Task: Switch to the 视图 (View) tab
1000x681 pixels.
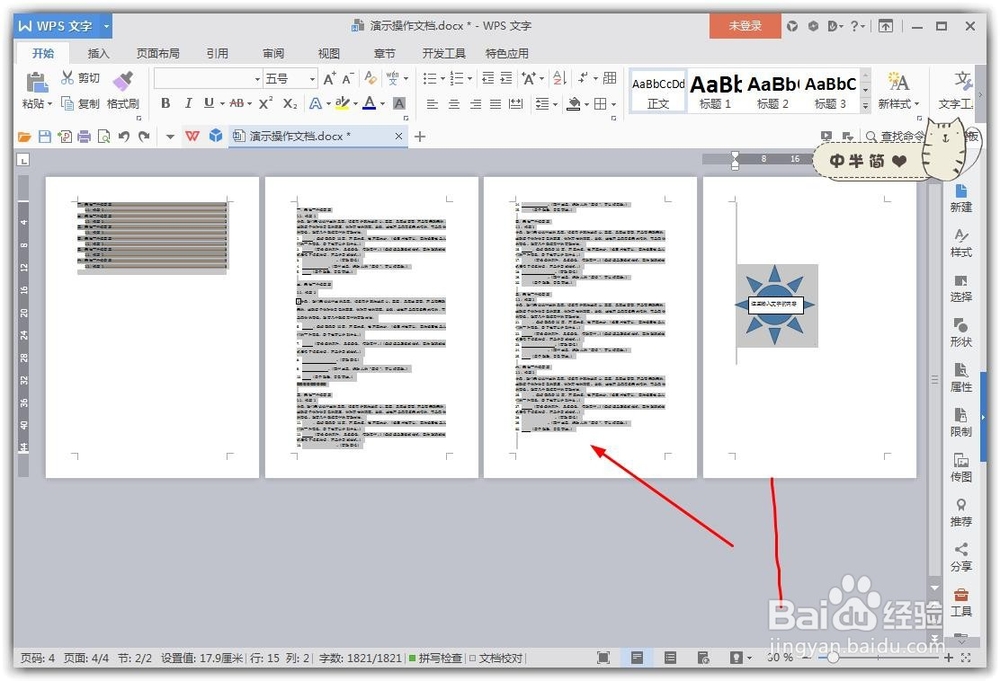Action: pyautogui.click(x=328, y=54)
